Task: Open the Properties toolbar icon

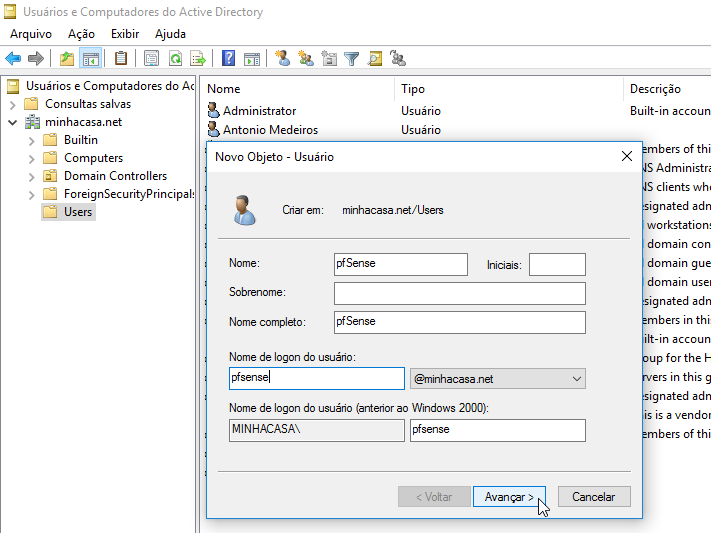Action: [151, 59]
